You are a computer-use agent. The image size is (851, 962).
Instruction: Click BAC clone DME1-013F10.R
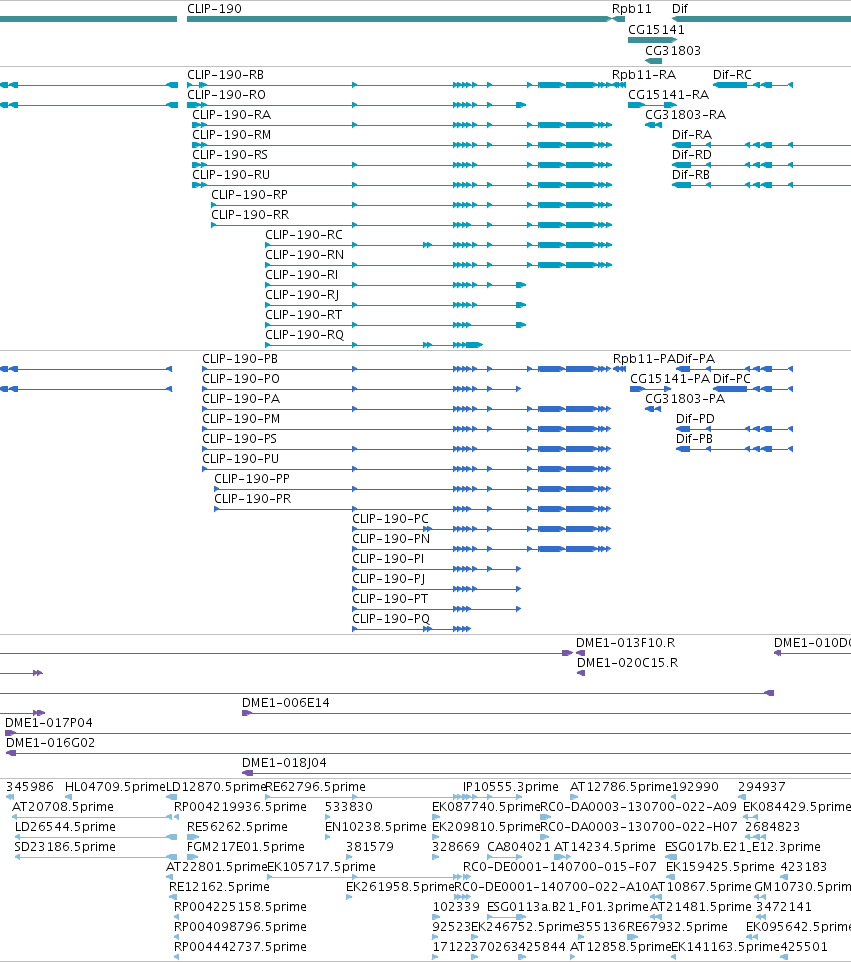pyautogui.click(x=625, y=642)
